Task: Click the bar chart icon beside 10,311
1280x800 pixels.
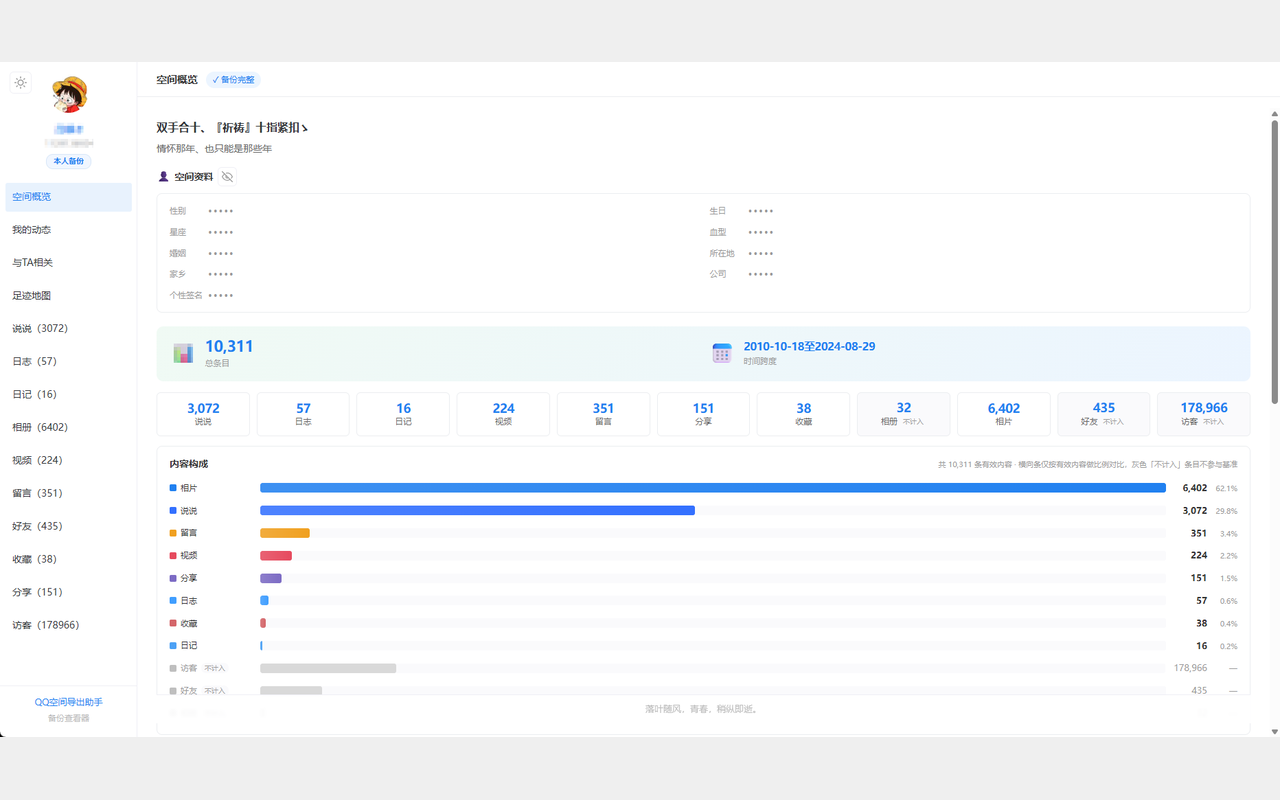Action: [x=183, y=353]
